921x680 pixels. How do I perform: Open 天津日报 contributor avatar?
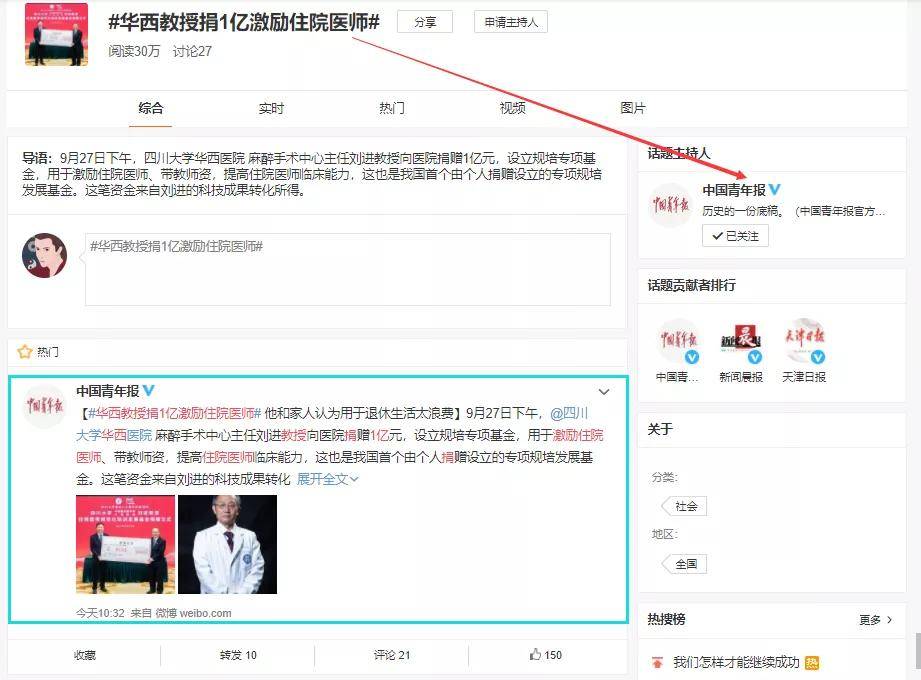tap(804, 343)
